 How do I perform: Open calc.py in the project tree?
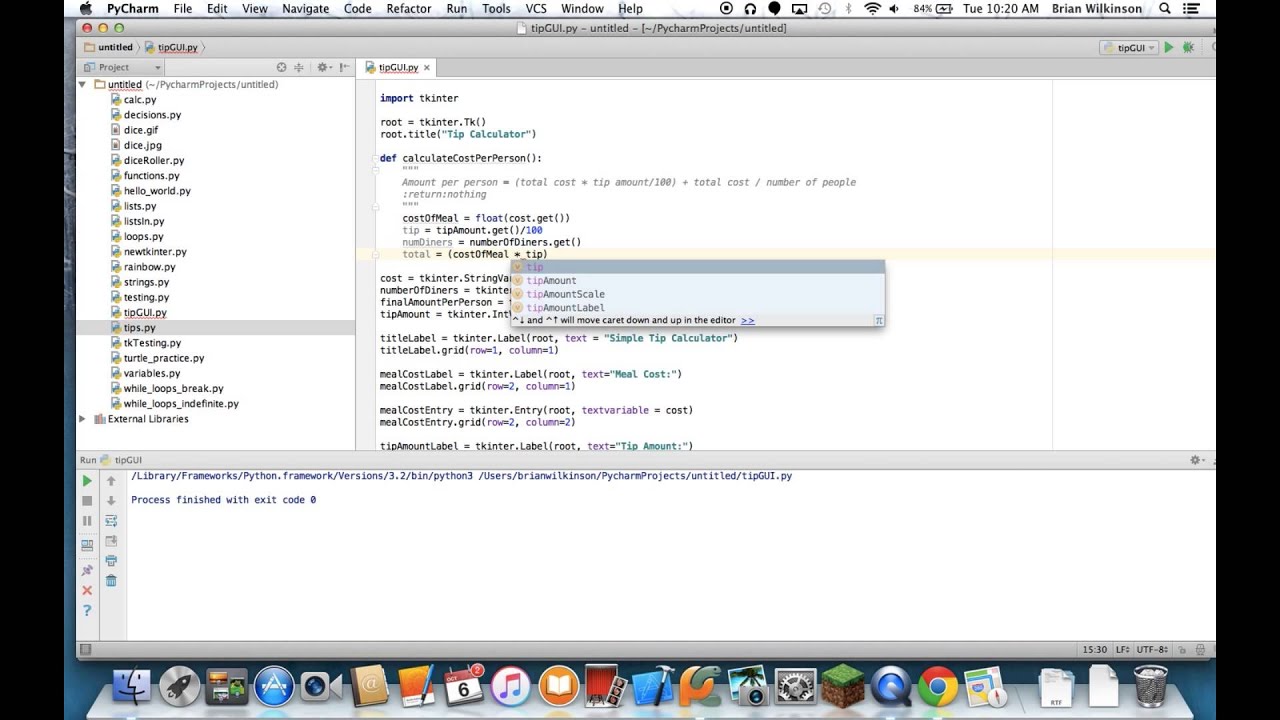tap(140, 100)
